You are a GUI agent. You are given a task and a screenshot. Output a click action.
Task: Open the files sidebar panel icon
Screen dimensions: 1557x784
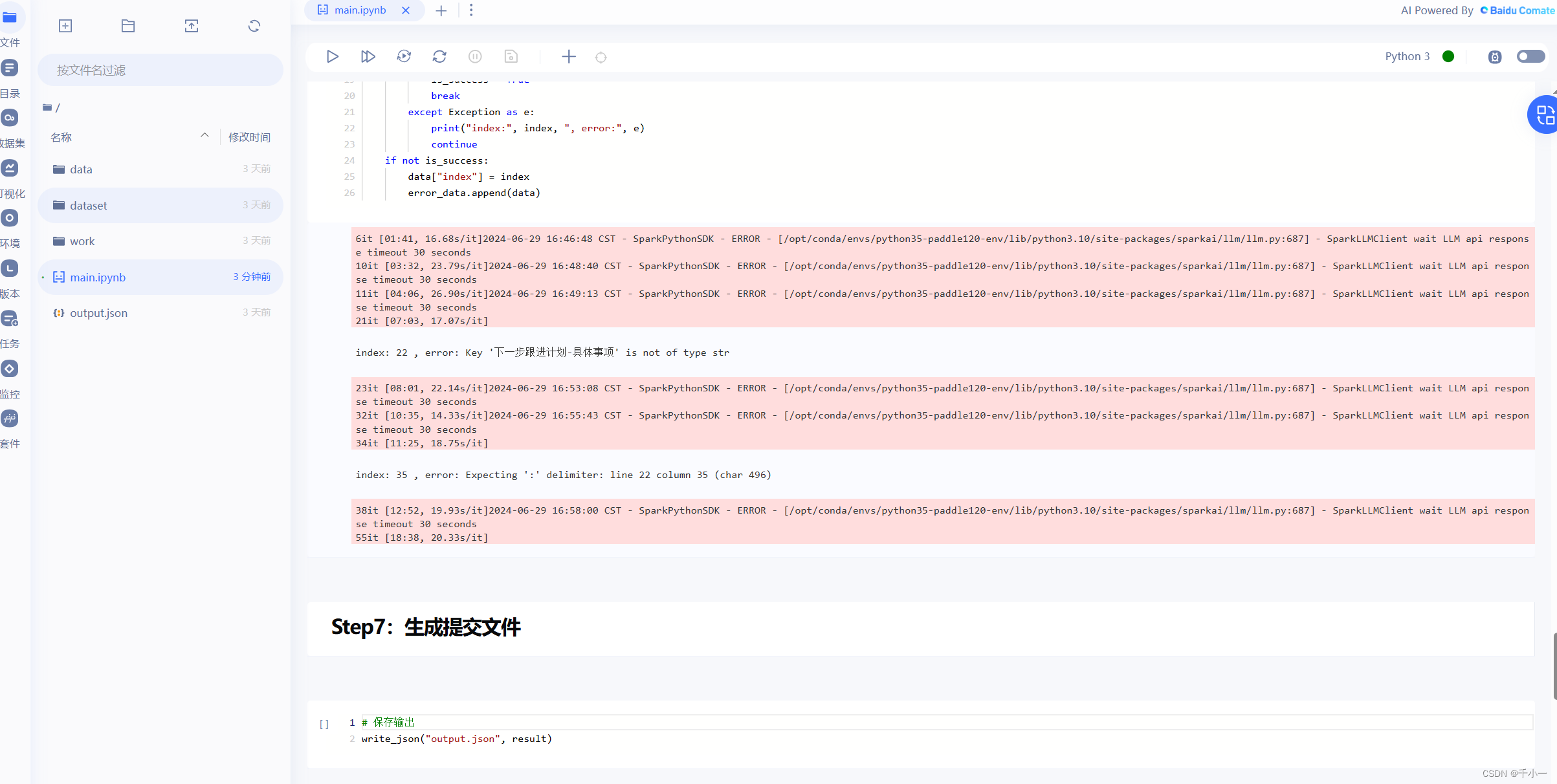(10, 17)
